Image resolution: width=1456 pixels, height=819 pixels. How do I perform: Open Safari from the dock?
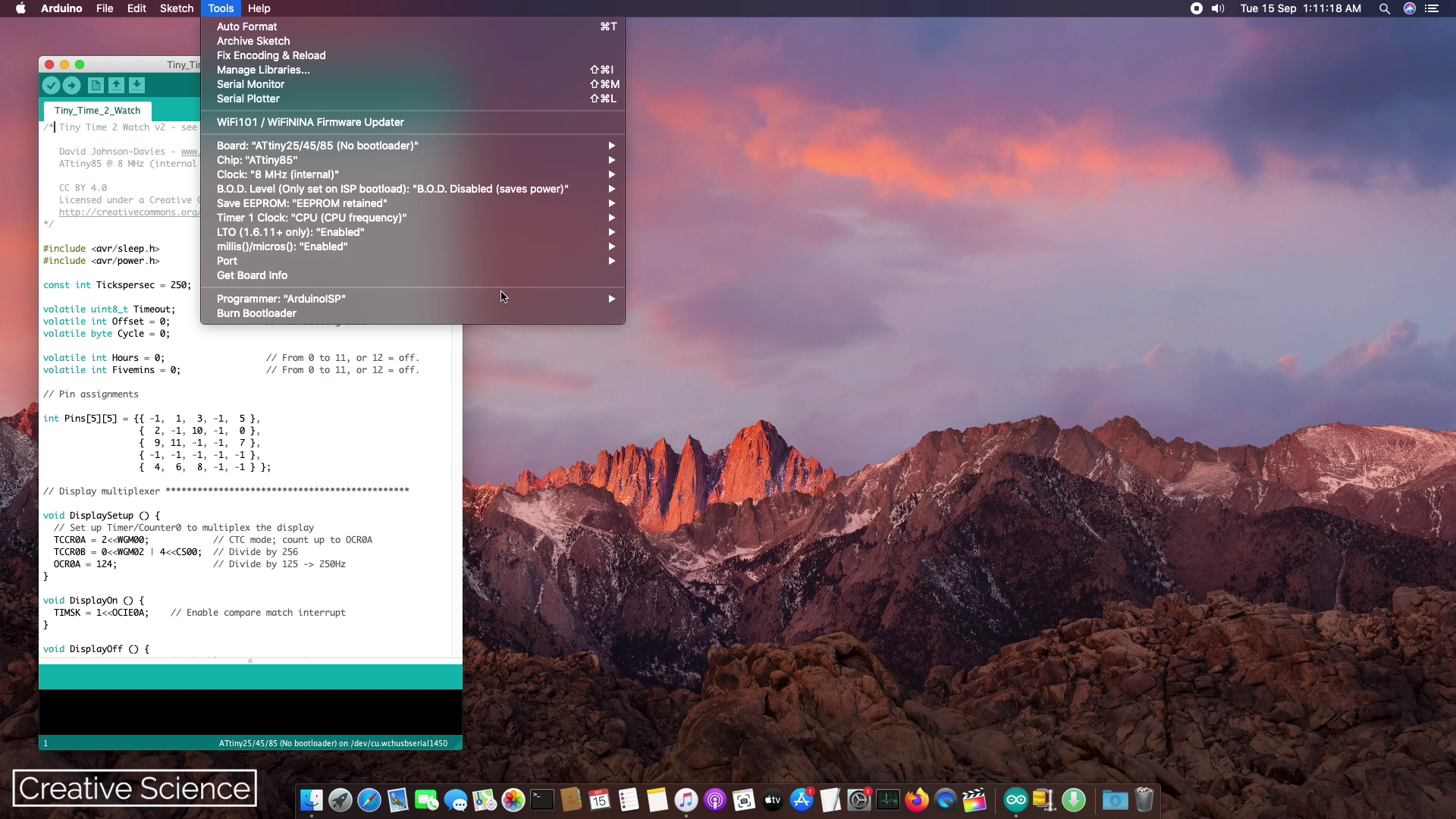(x=369, y=800)
